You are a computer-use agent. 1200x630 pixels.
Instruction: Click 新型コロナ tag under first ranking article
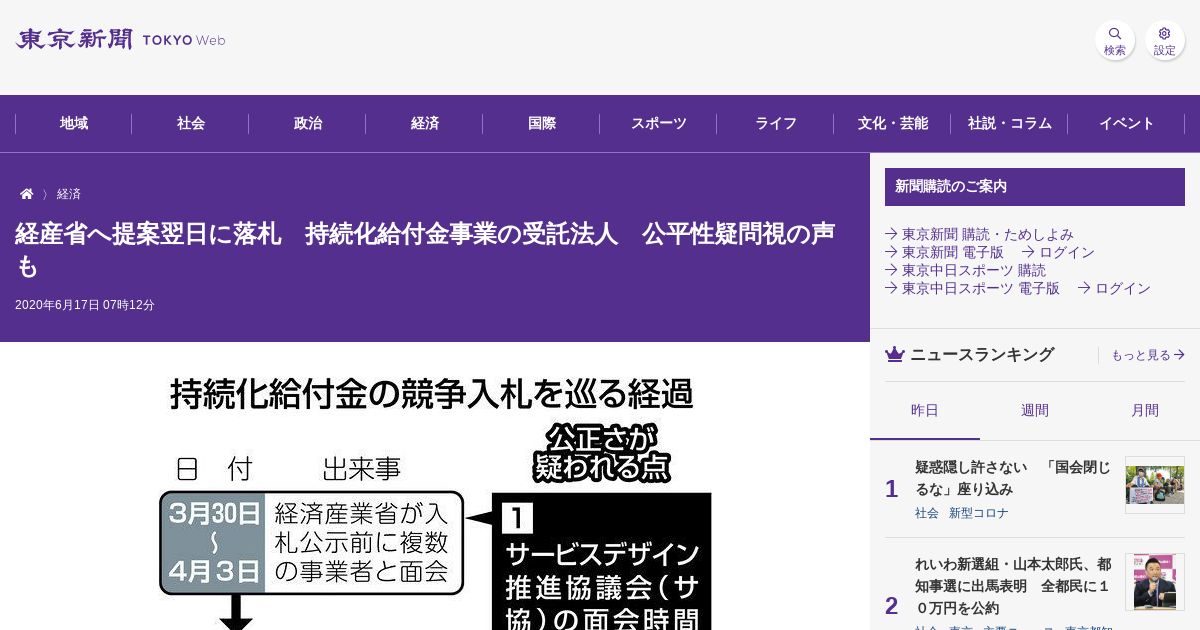(x=979, y=513)
